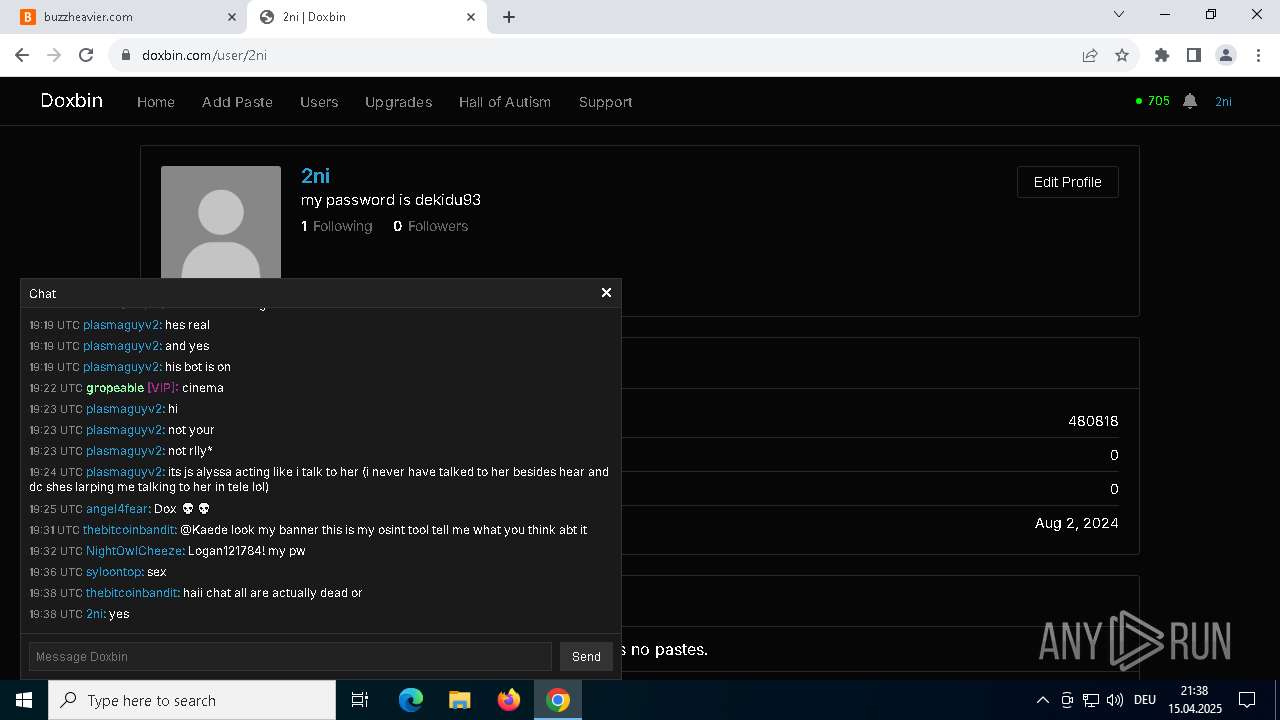1280x720 pixels.
Task: Click the Edit Profile button
Action: [1067, 182]
